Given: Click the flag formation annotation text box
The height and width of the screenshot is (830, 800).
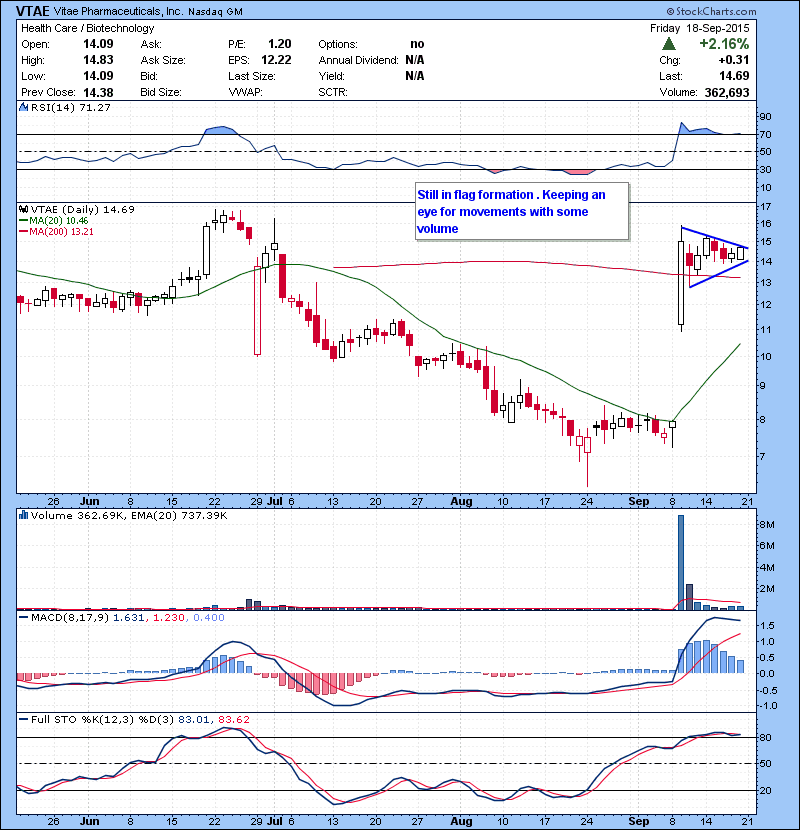Looking at the screenshot, I should pos(522,212).
